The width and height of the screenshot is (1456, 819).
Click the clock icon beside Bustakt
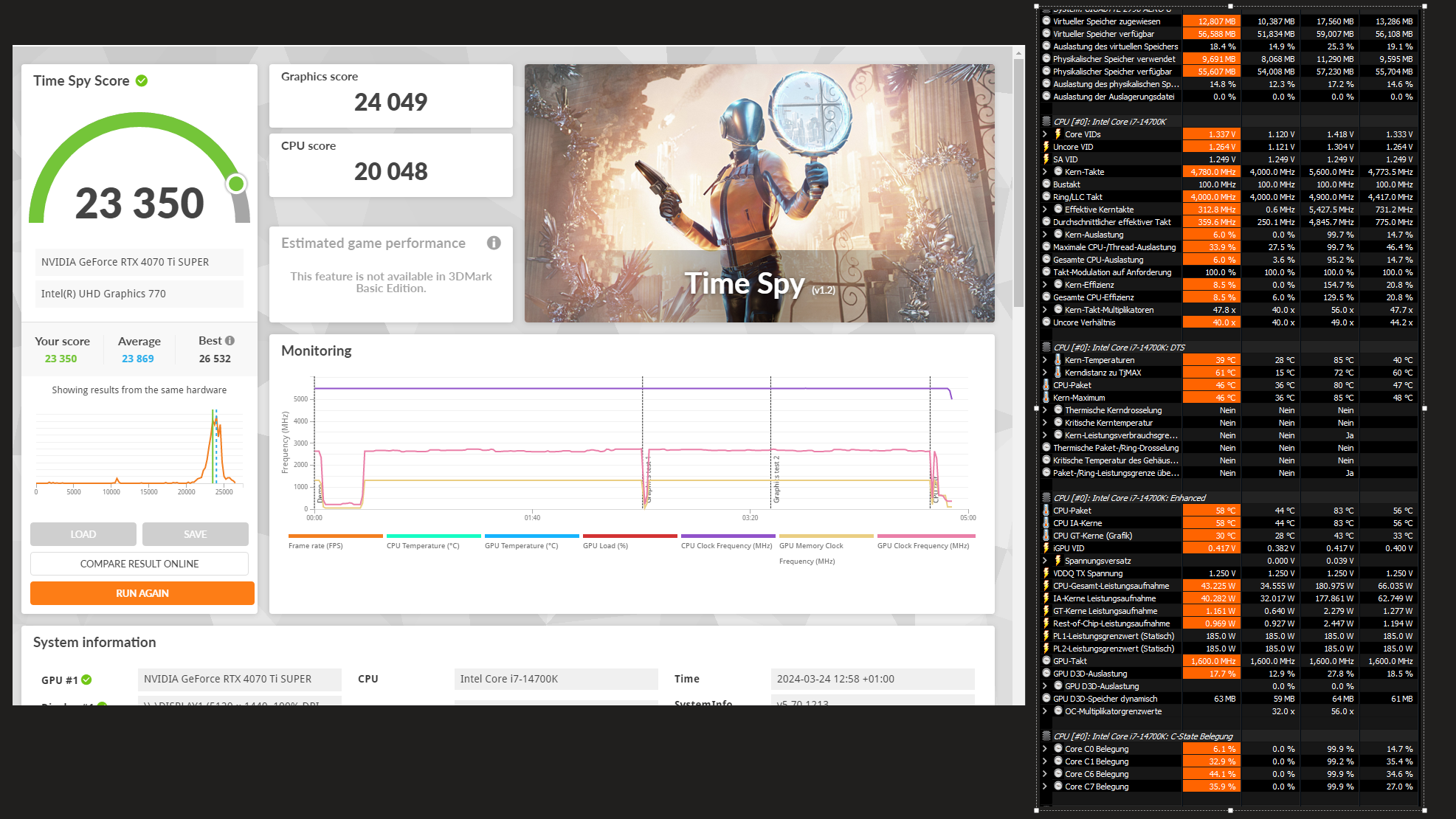[1046, 184]
